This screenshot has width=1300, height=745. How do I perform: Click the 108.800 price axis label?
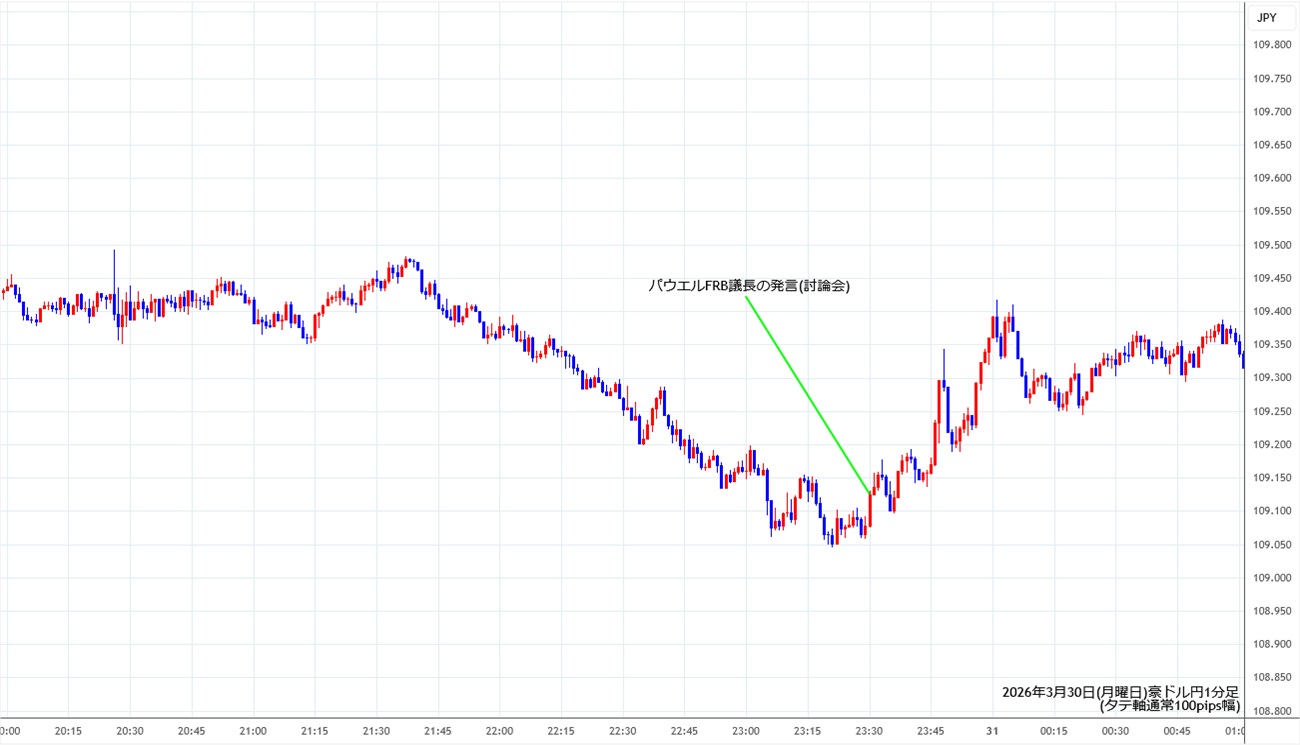click(1272, 711)
